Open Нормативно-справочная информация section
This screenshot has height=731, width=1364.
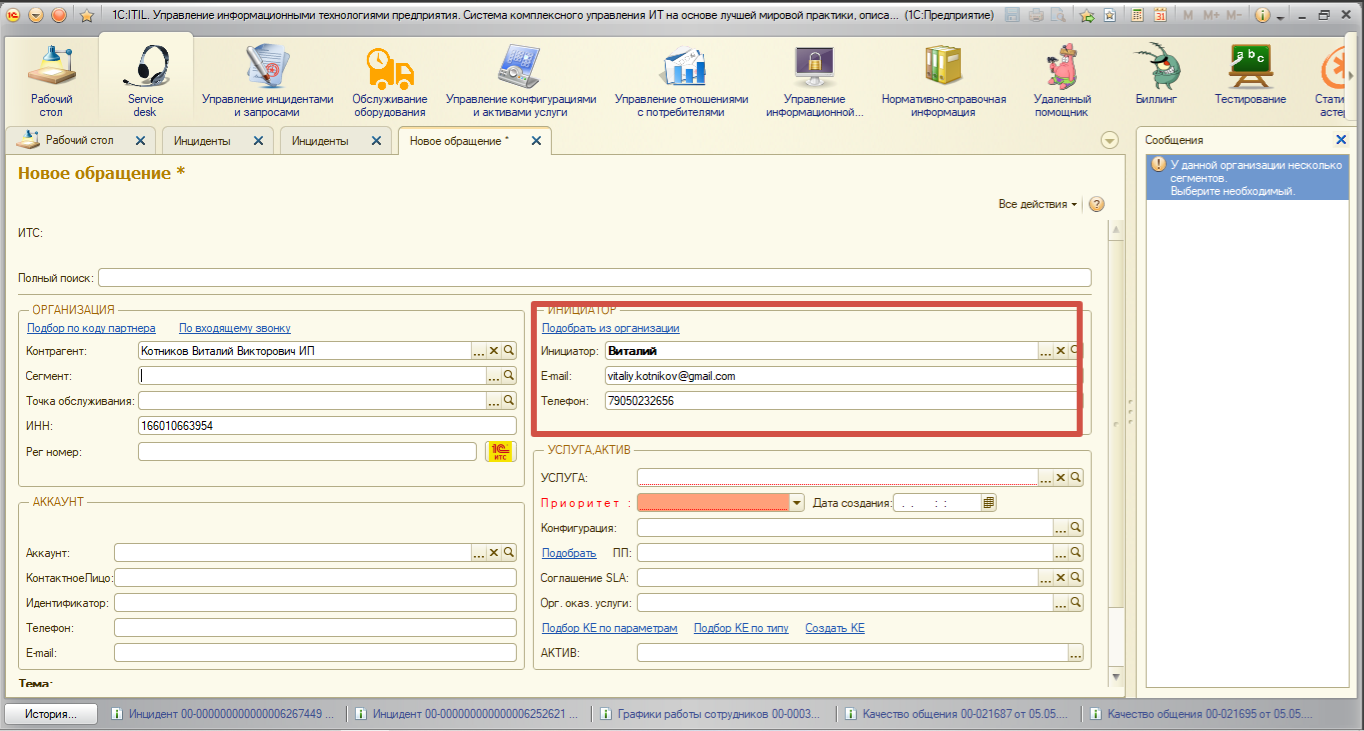point(943,82)
